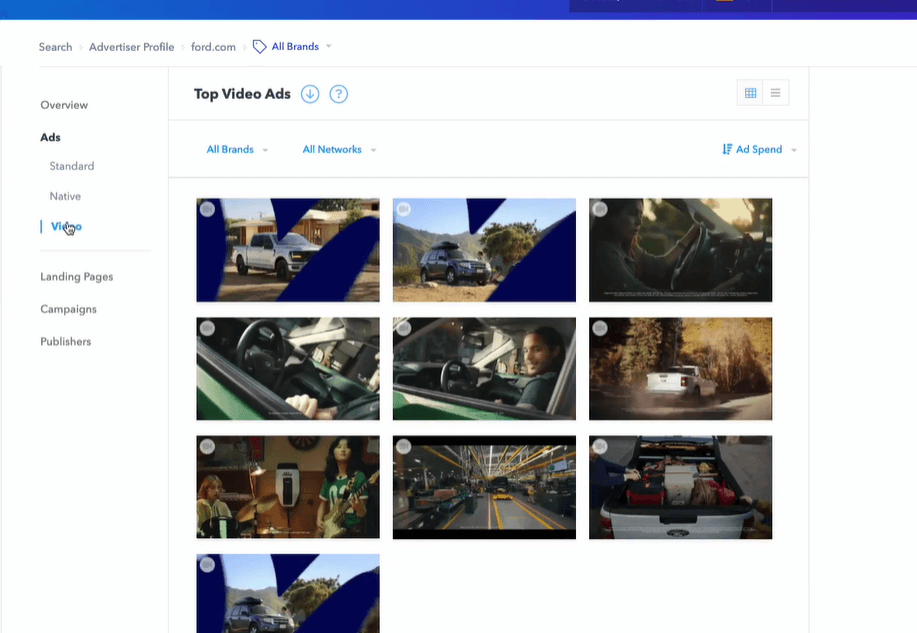The width and height of the screenshot is (917, 633).
Task: Click video badge on factory floor thumbnail
Action: coord(403,446)
